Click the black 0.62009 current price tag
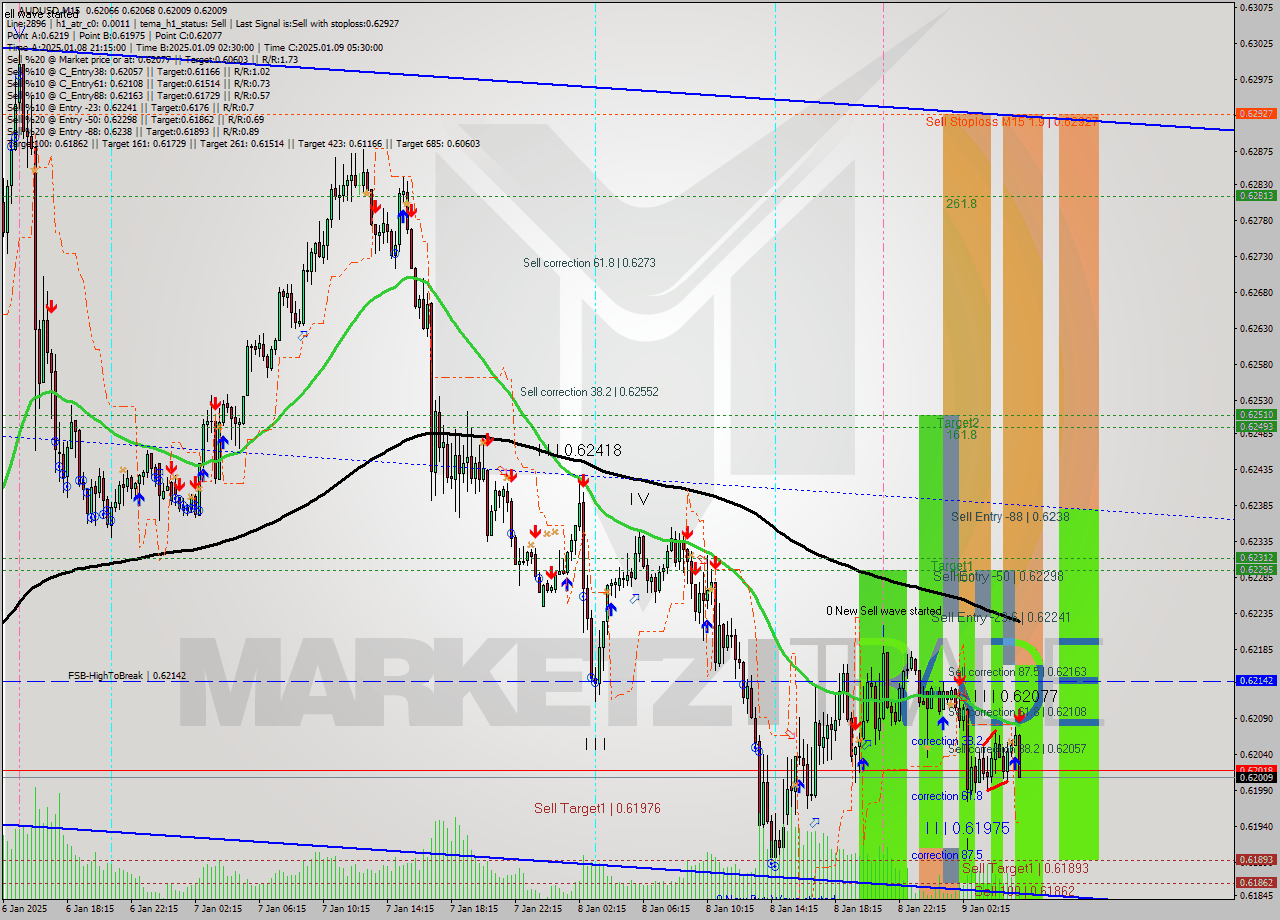1280x920 pixels. point(1256,778)
